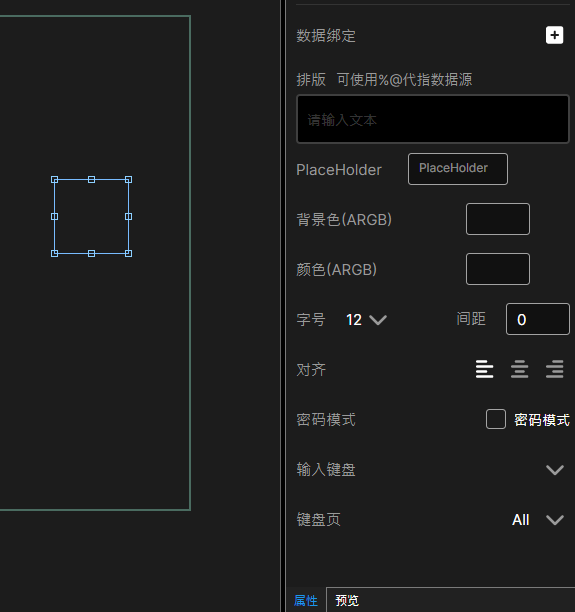Open the 字号 font size dropdown
The image size is (575, 612).
coord(366,320)
